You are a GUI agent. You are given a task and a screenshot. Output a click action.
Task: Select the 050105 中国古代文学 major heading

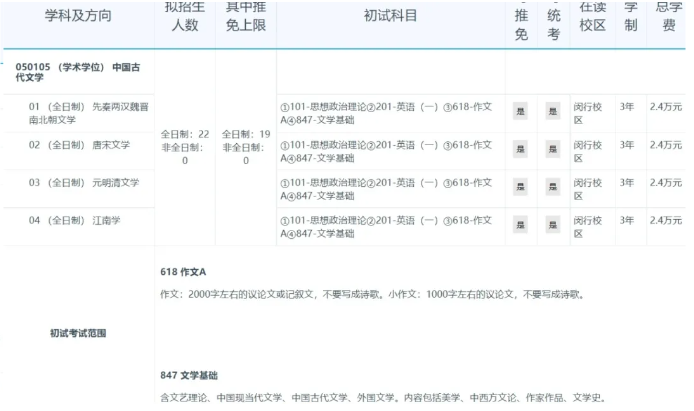(x=75, y=71)
